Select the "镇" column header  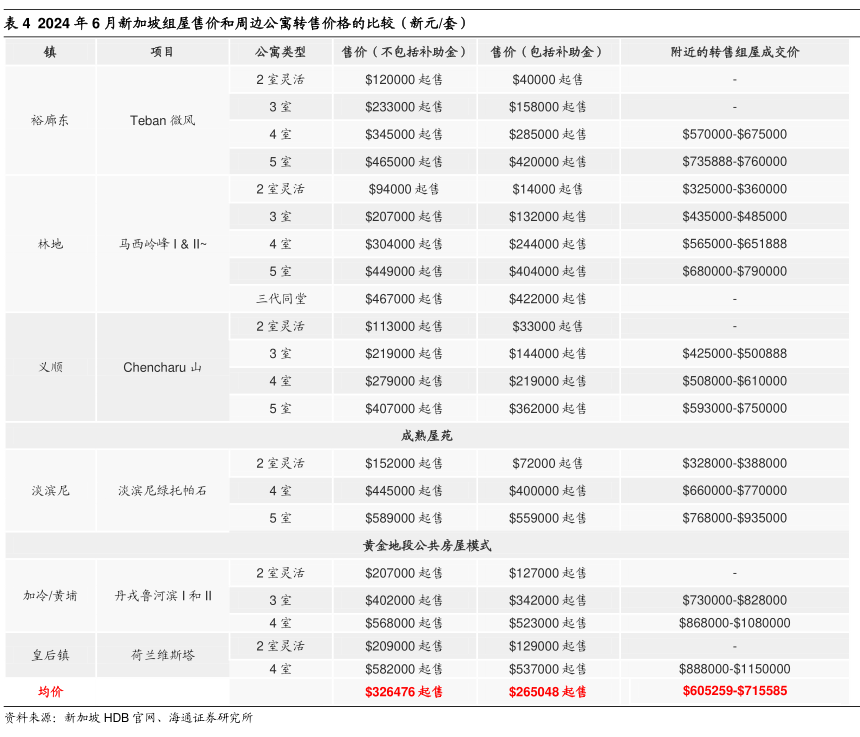click(50, 52)
